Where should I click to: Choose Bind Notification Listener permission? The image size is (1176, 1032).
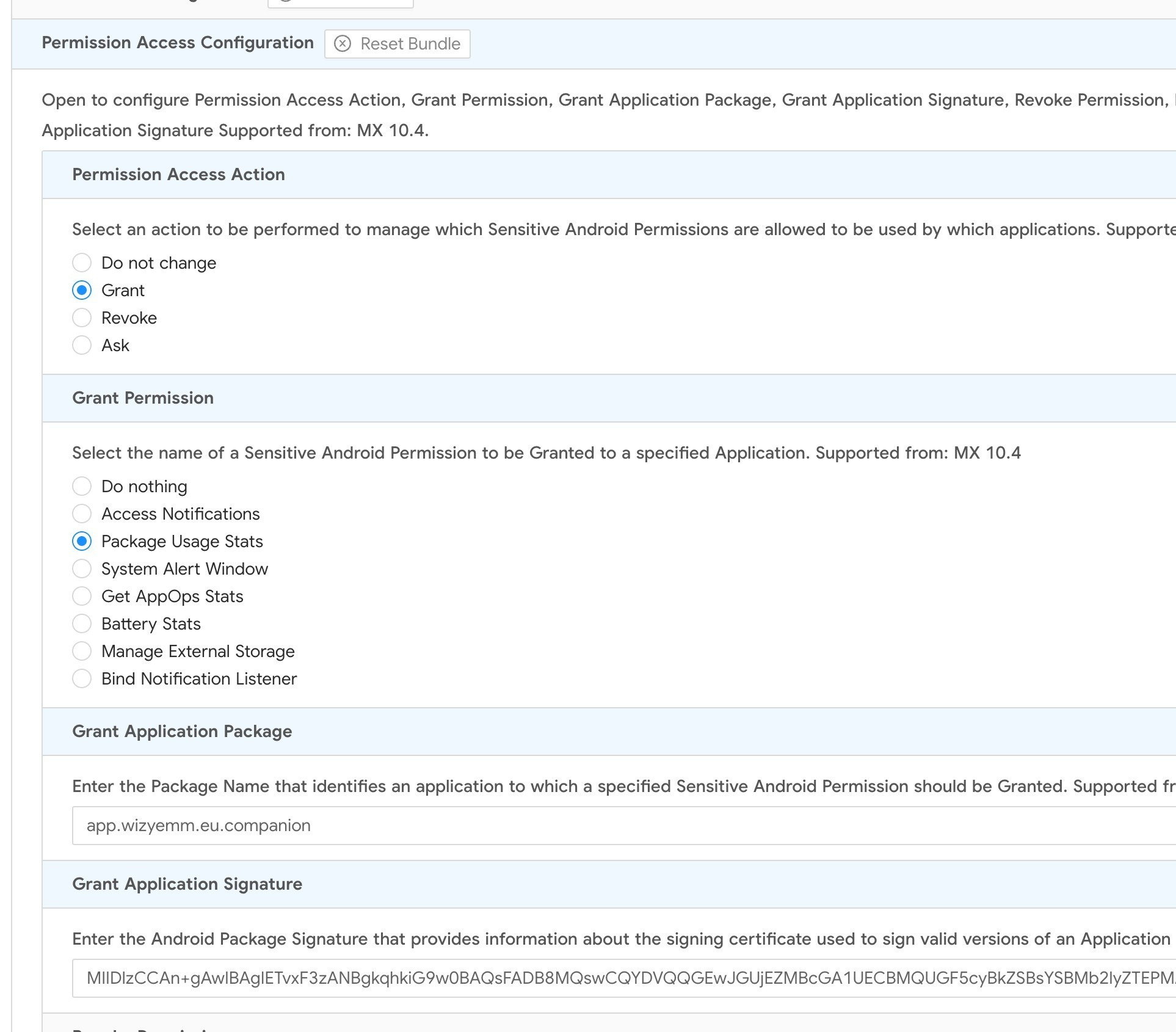82,678
